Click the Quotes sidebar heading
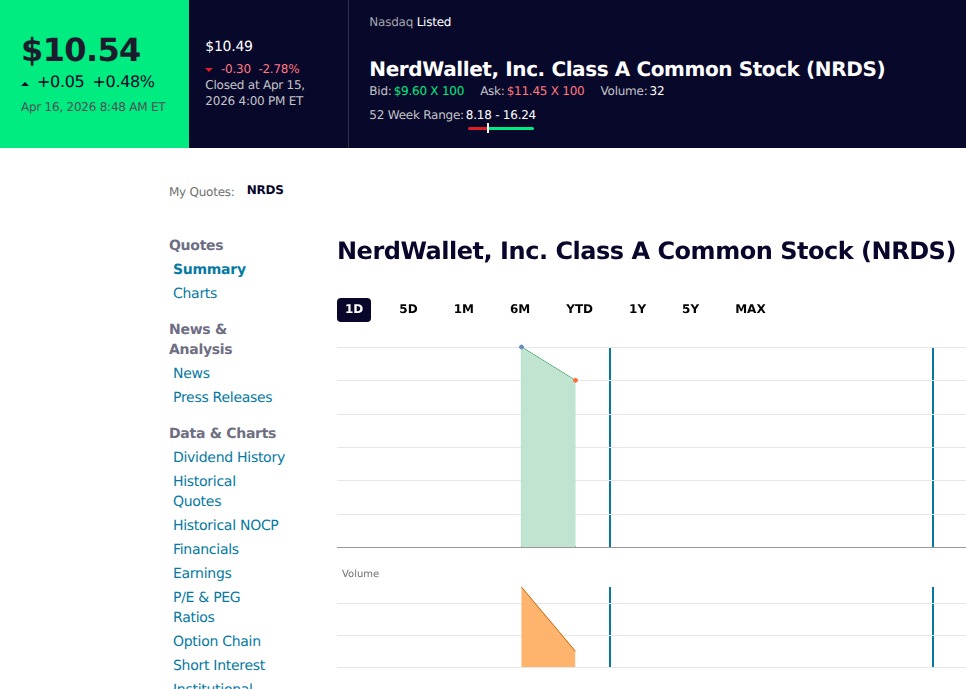966x689 pixels. pyautogui.click(x=196, y=245)
